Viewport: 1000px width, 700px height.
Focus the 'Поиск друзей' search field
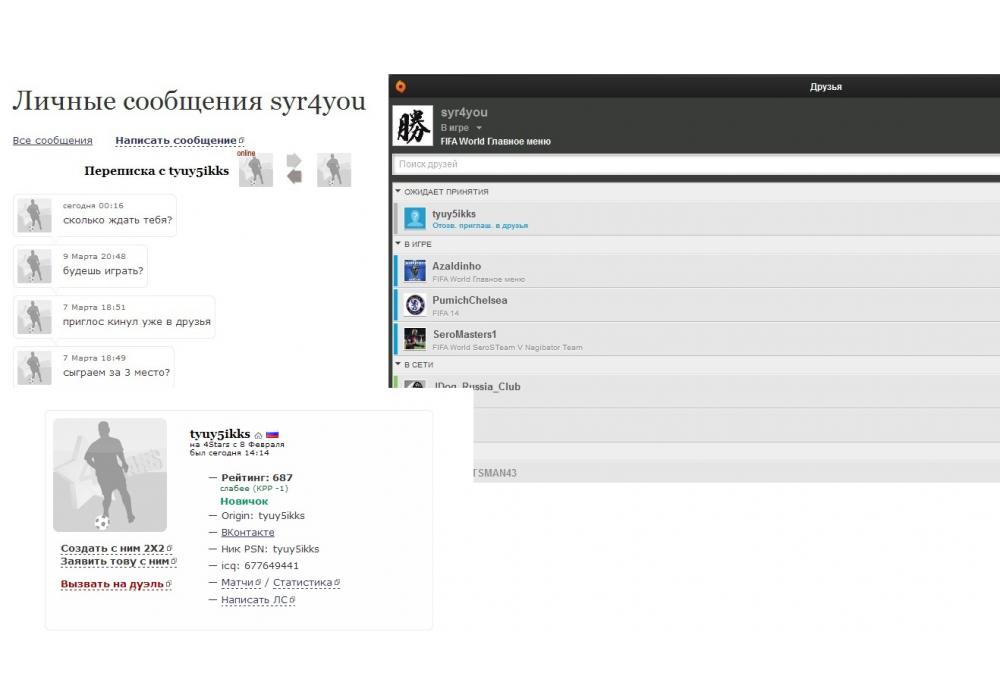point(696,164)
